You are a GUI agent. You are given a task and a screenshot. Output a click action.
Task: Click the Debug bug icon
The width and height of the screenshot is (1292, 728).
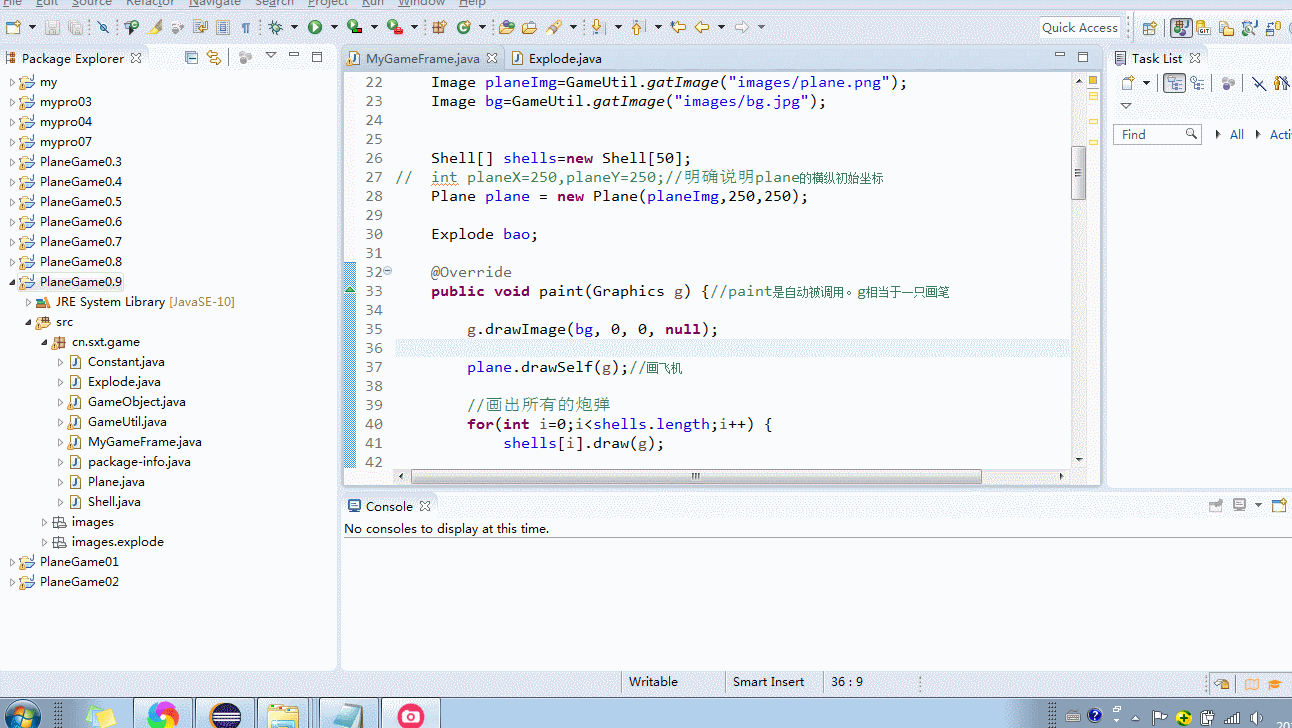tap(276, 28)
